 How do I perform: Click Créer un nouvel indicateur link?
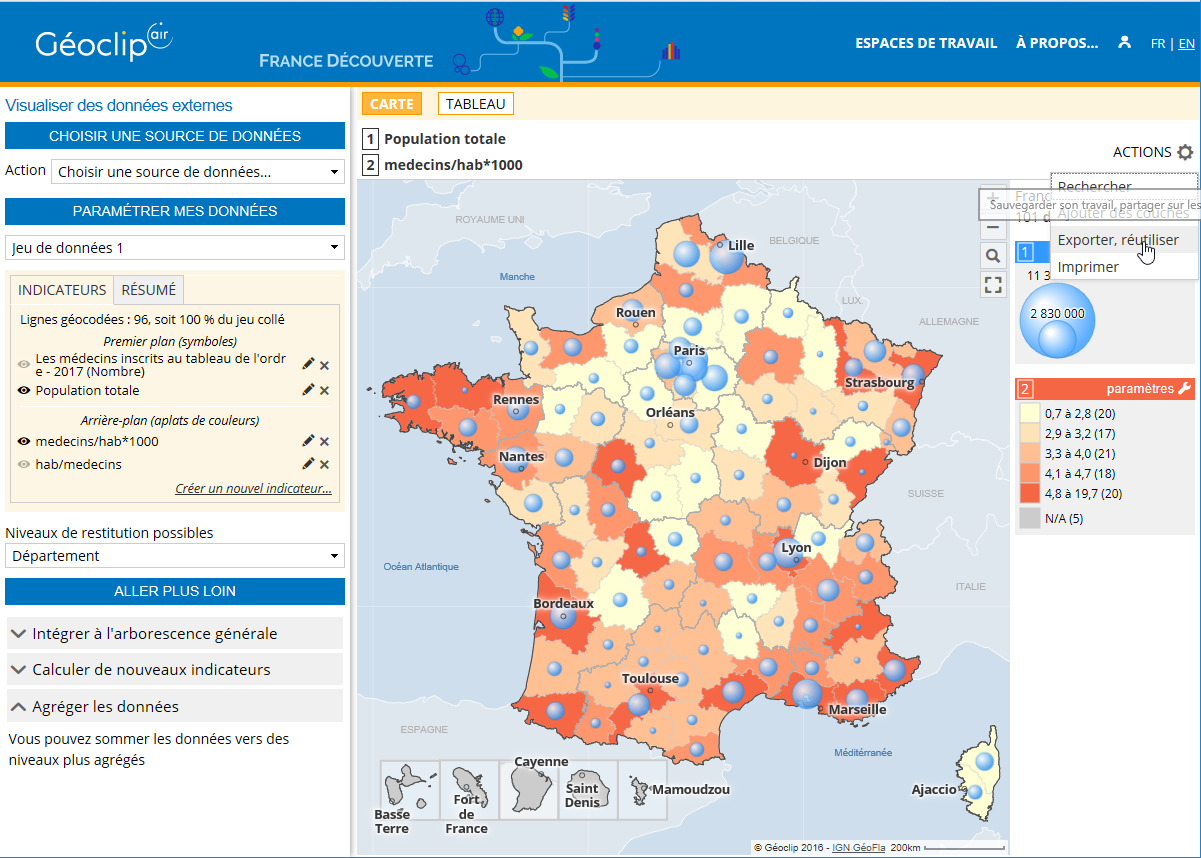[x=253, y=489]
